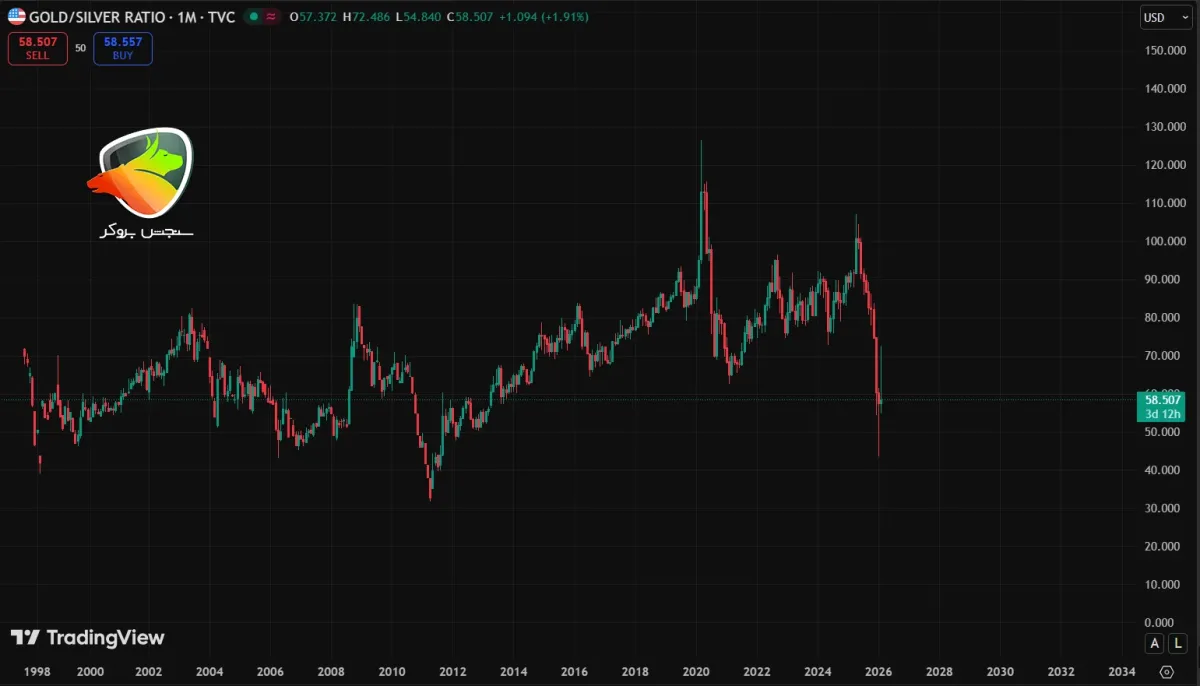Image resolution: width=1200 pixels, height=686 pixels.
Task: Click the 2004 time axis label
Action: pos(209,672)
